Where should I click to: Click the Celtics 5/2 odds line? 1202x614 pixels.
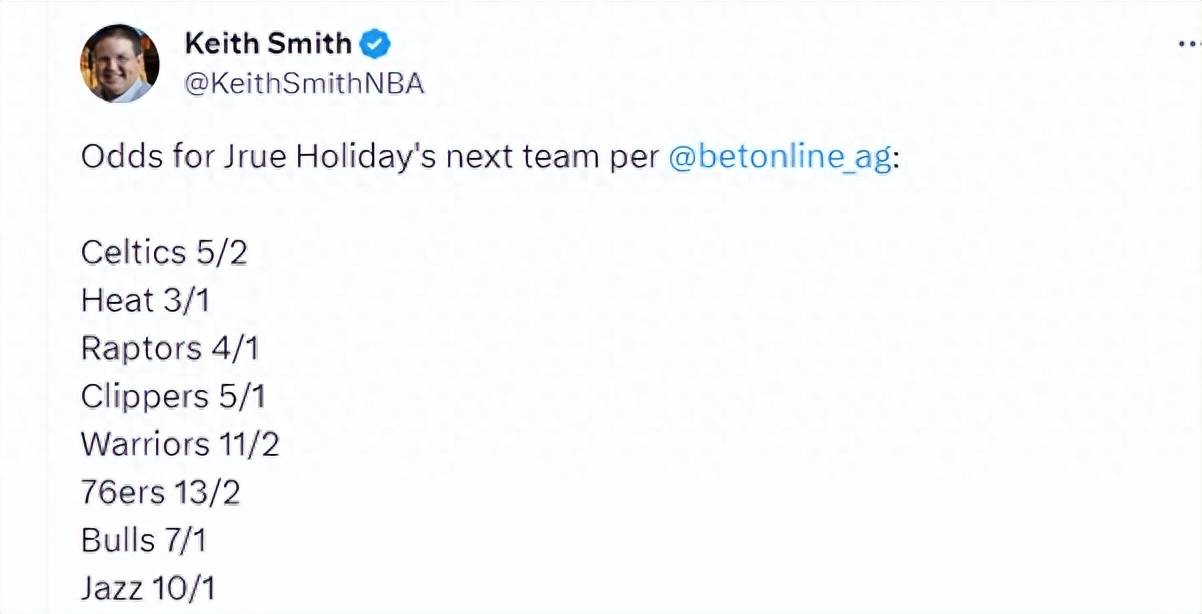tap(164, 252)
